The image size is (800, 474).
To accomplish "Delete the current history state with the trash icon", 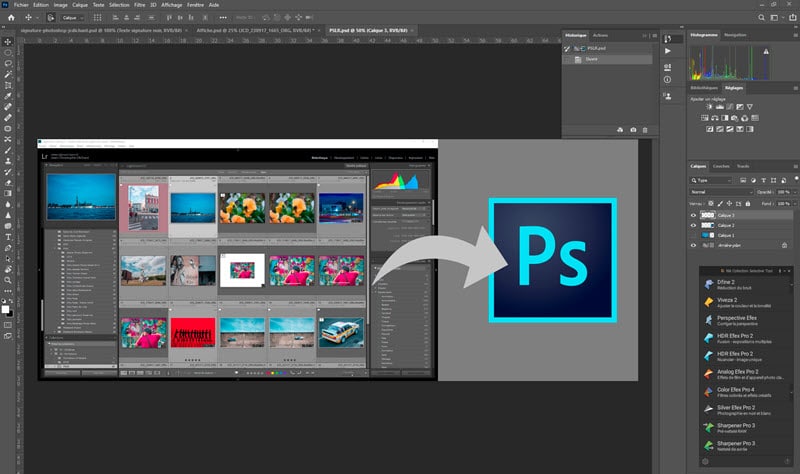I will (x=645, y=130).
